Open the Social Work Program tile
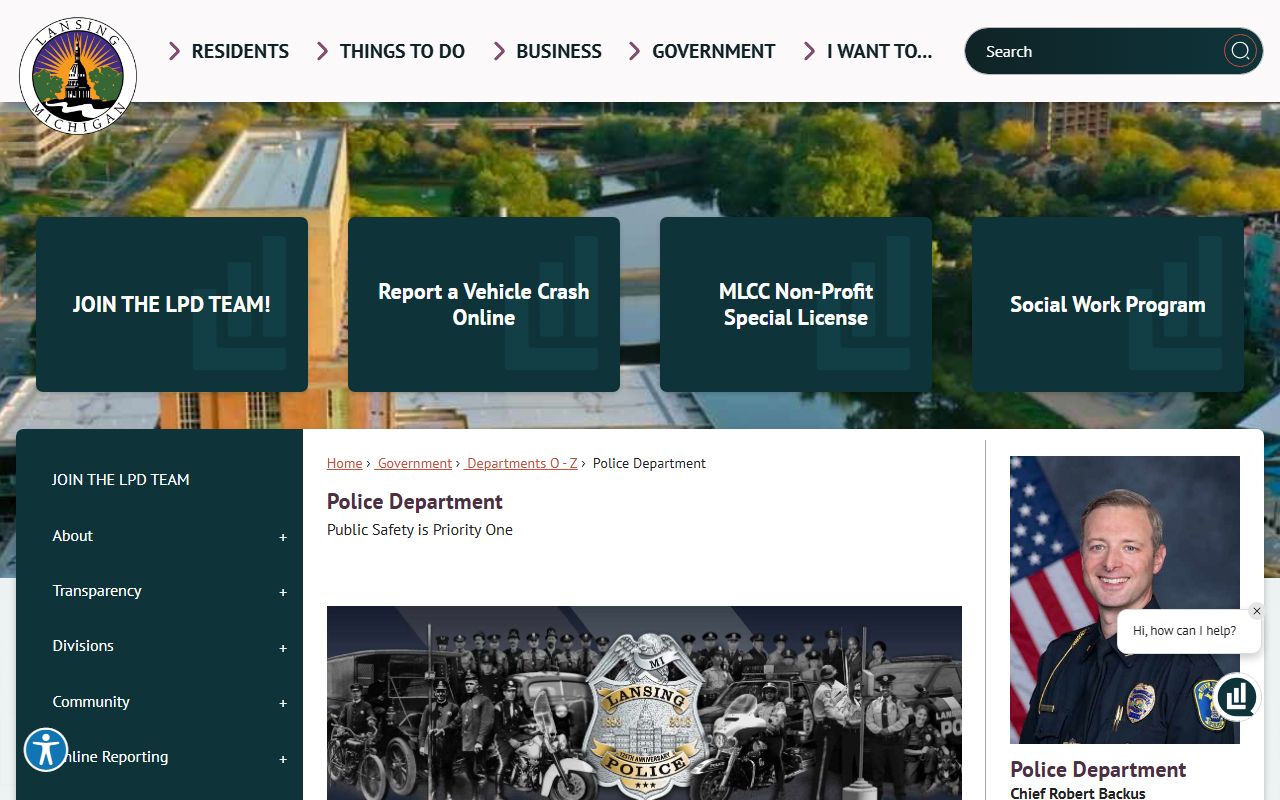The width and height of the screenshot is (1280, 800). pyautogui.click(x=1108, y=304)
